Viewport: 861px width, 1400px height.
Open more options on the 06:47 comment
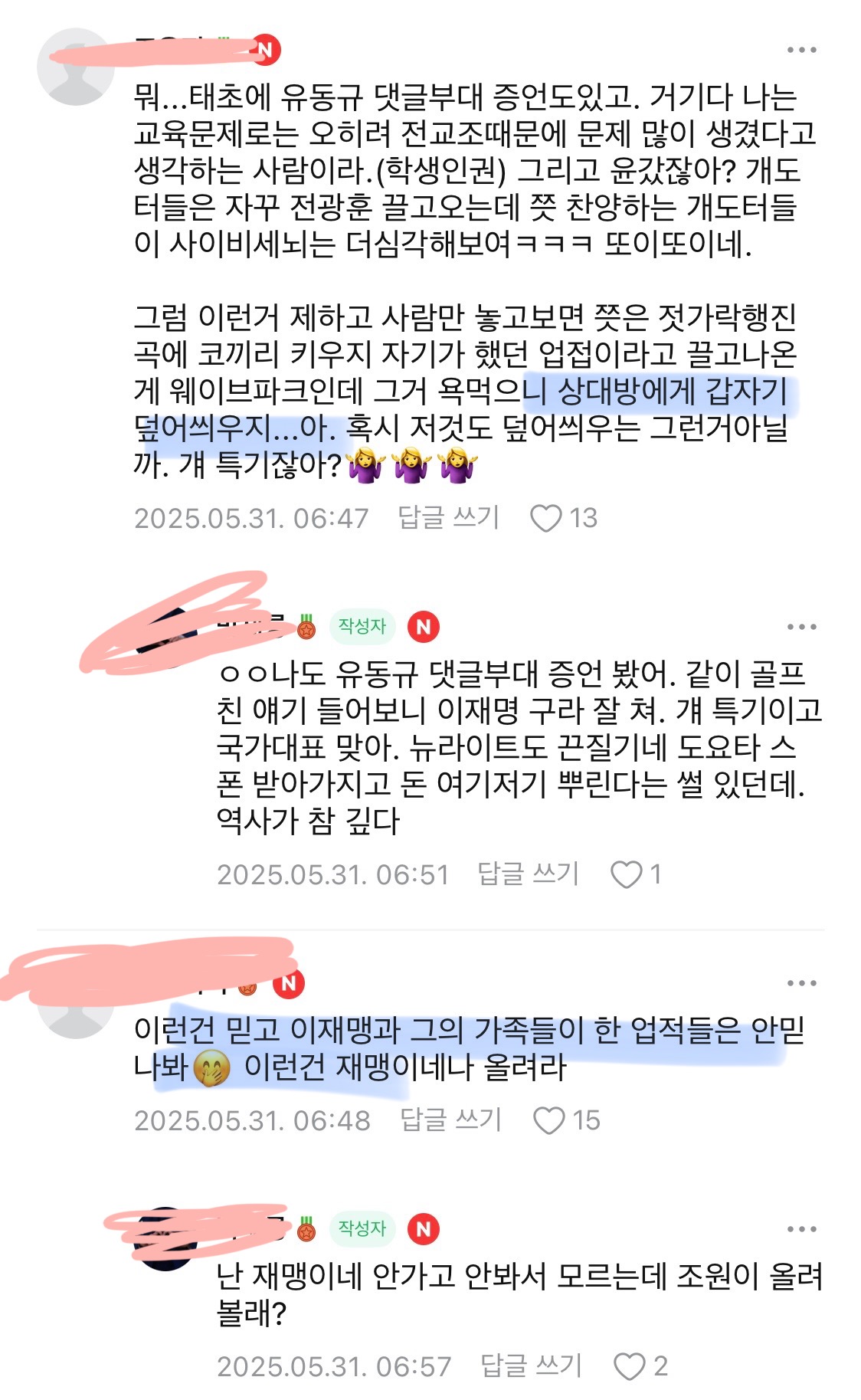pos(801,51)
